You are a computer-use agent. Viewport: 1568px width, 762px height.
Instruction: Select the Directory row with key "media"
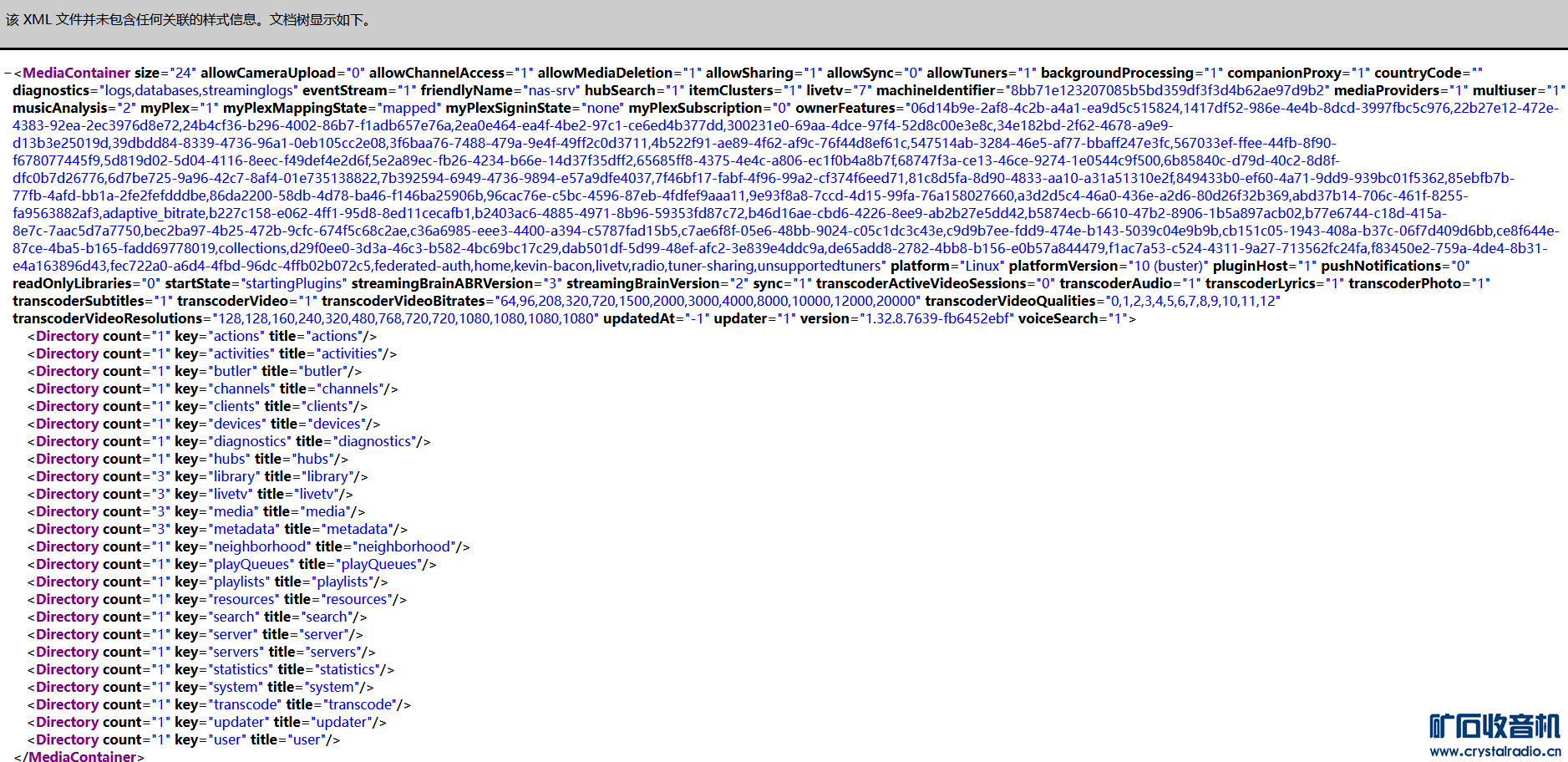(196, 512)
